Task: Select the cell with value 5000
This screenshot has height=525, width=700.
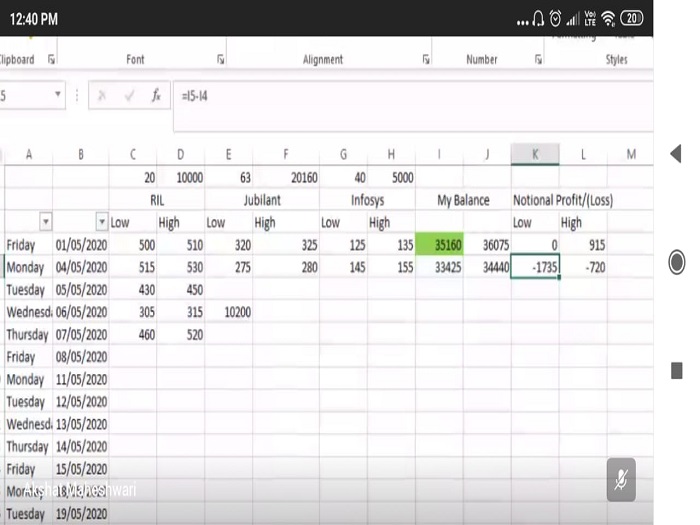Action: (392, 178)
